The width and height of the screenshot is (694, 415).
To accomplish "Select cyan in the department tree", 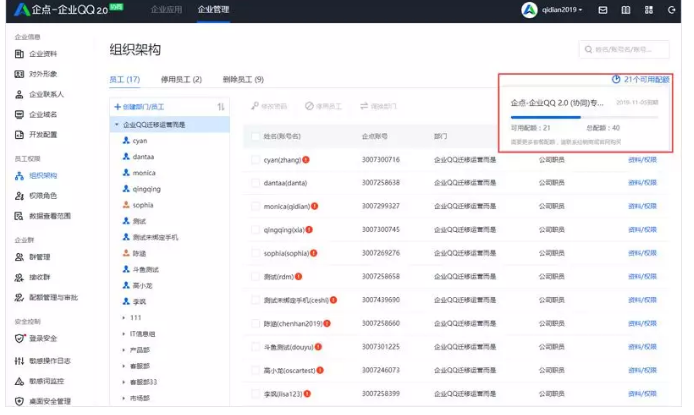I will click(x=140, y=141).
